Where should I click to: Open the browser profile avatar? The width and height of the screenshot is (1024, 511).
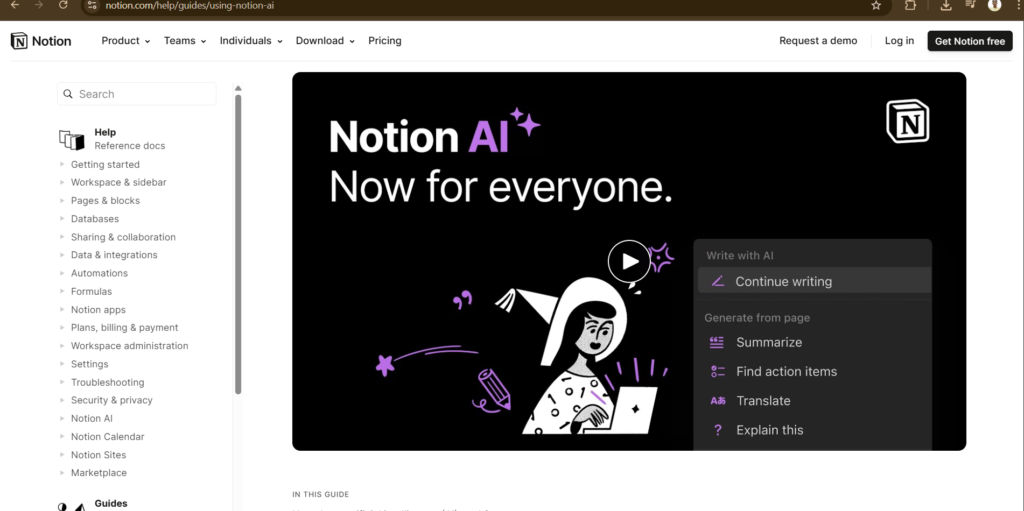(995, 5)
